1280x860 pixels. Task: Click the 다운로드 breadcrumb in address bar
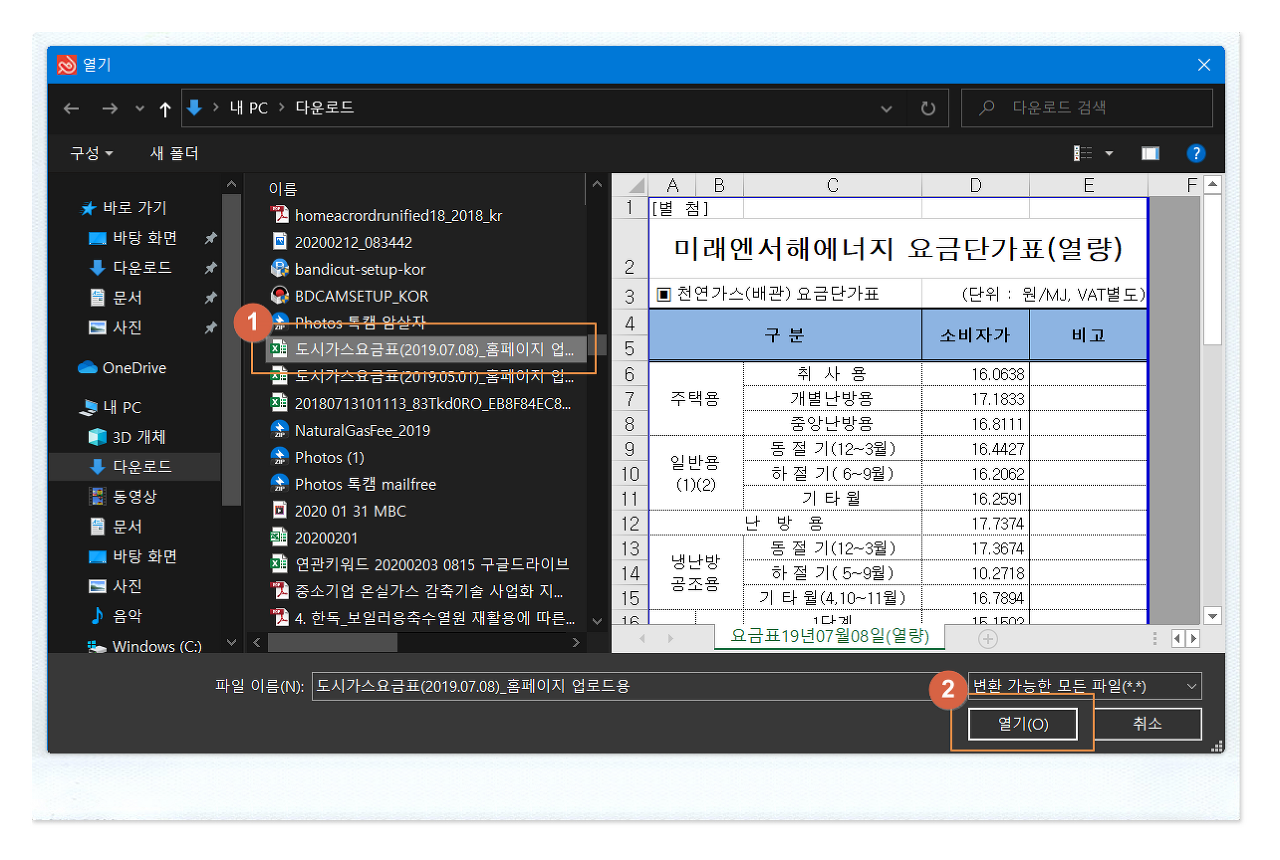[x=324, y=108]
